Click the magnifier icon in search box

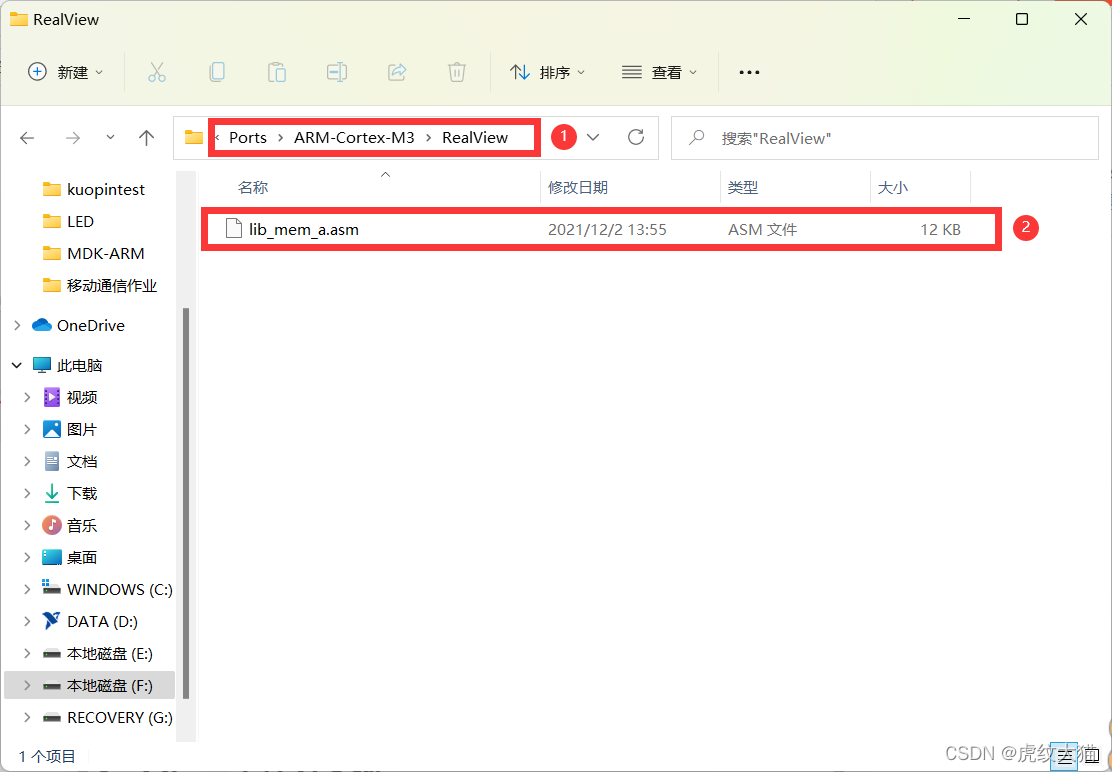pos(696,137)
